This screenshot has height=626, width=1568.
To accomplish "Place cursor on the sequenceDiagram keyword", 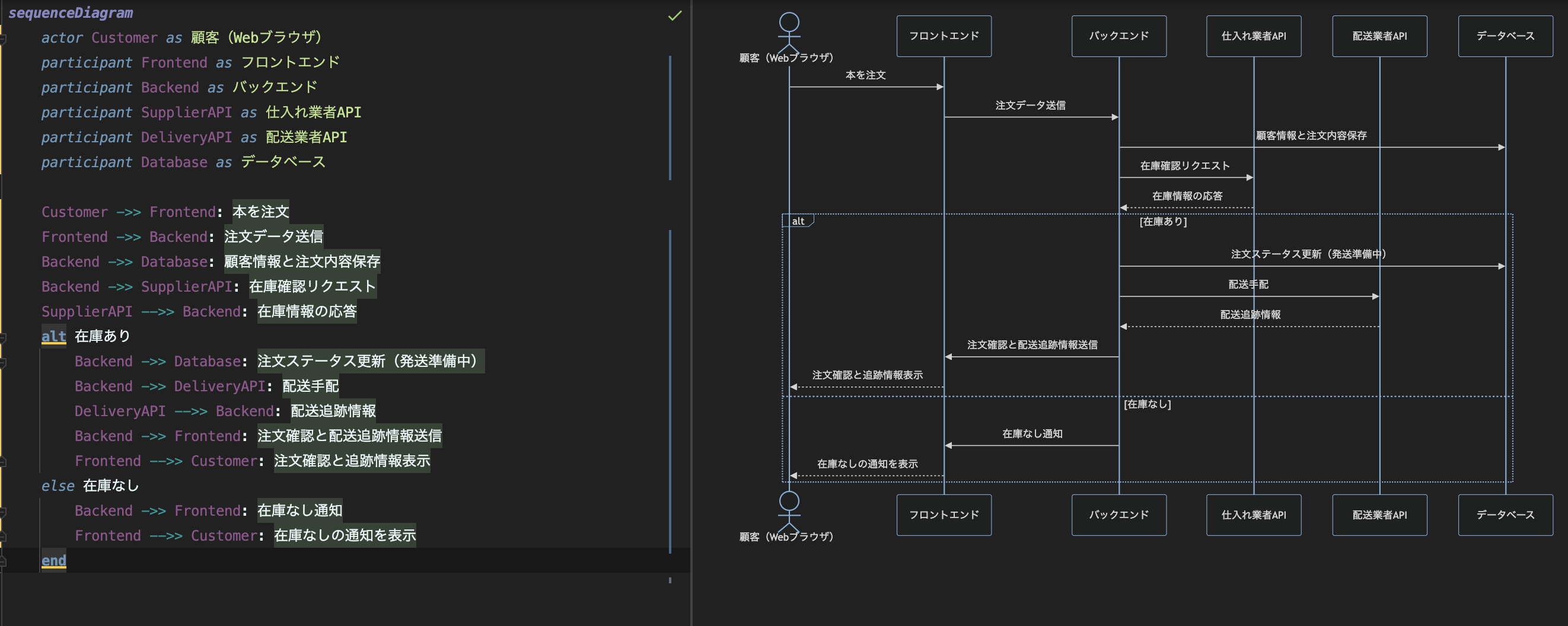I will coord(71,13).
